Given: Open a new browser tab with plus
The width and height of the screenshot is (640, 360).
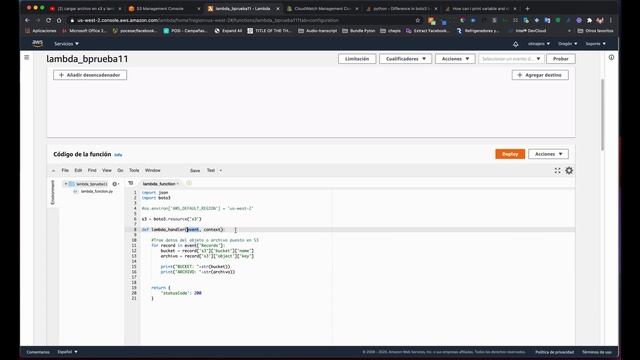Looking at the screenshot, I should click(527, 8).
